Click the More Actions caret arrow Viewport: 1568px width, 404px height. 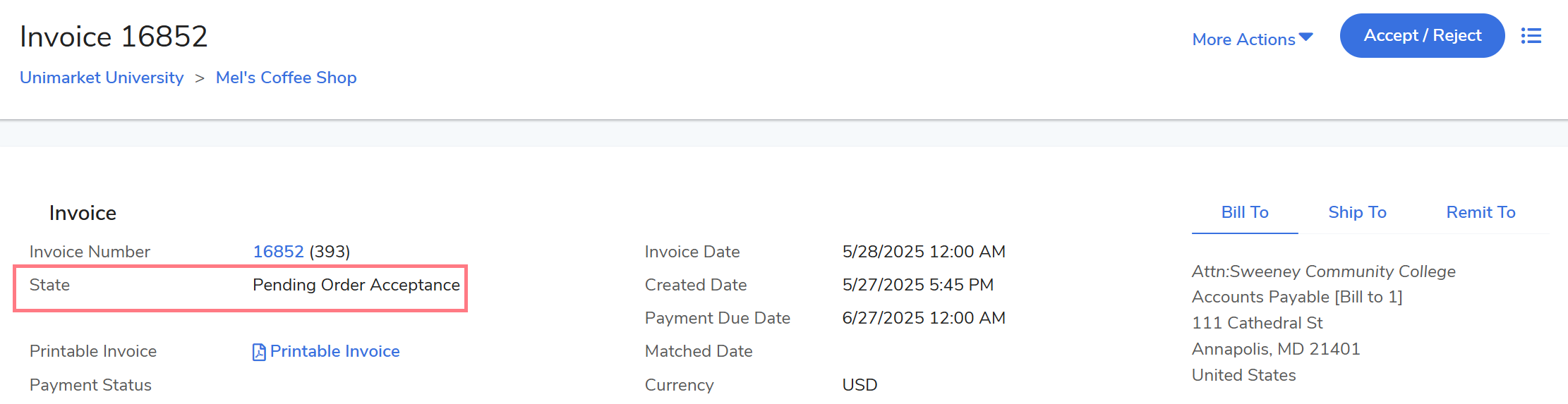pyautogui.click(x=1305, y=37)
